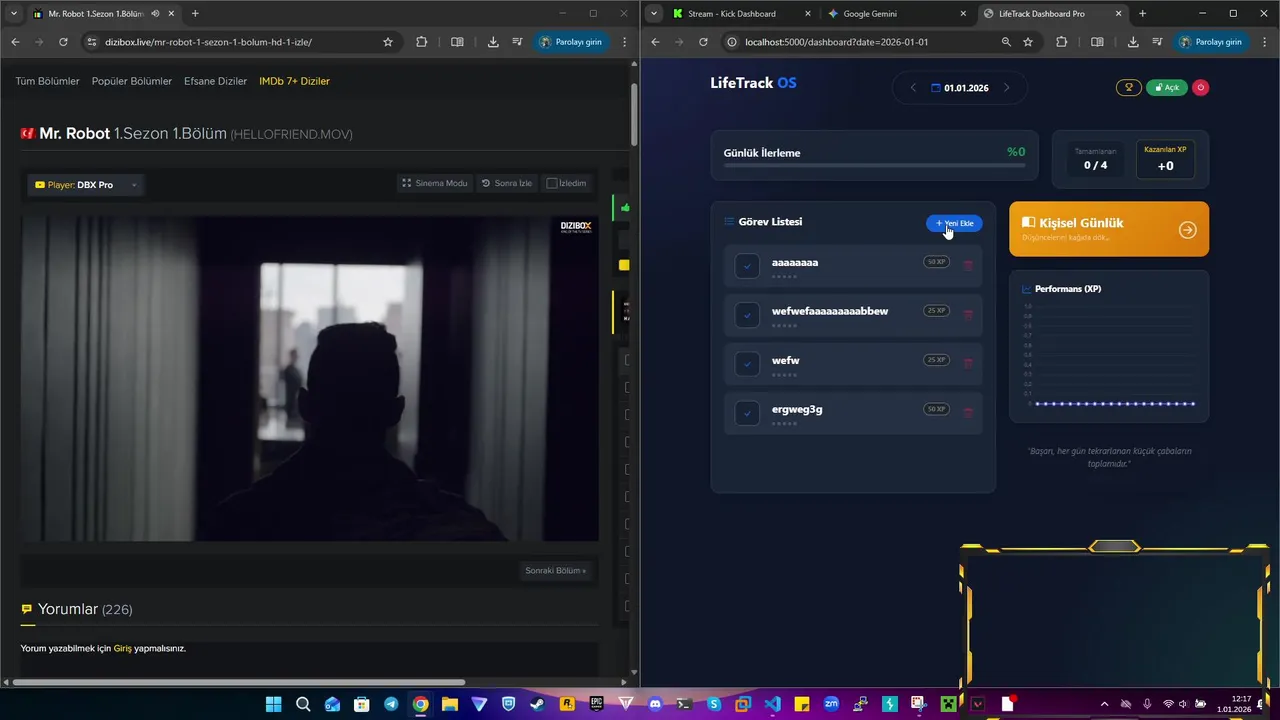Click Parolayı girin in left browser
1280x720 pixels.
(x=570, y=42)
